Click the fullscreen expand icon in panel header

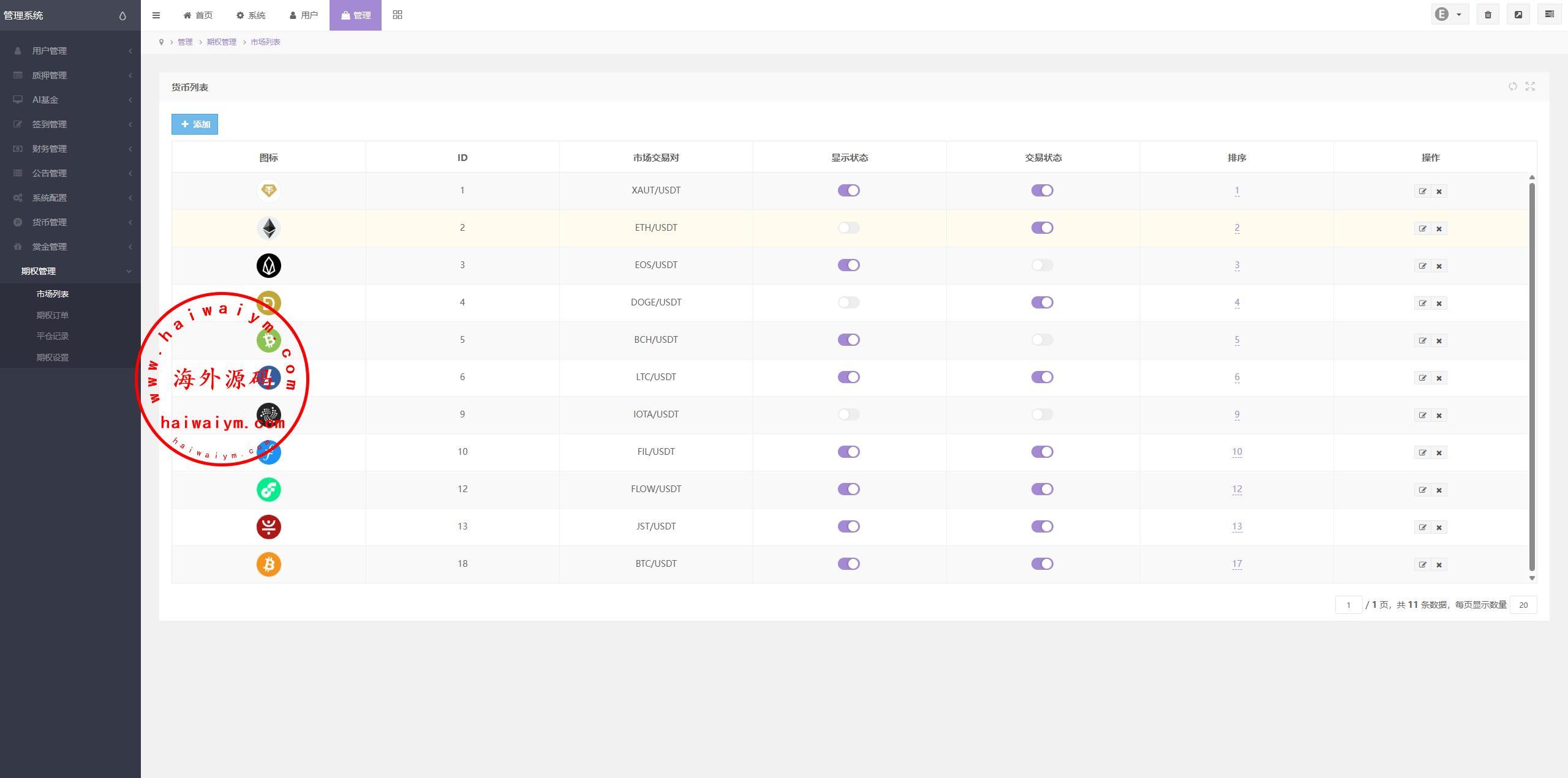coord(1530,86)
